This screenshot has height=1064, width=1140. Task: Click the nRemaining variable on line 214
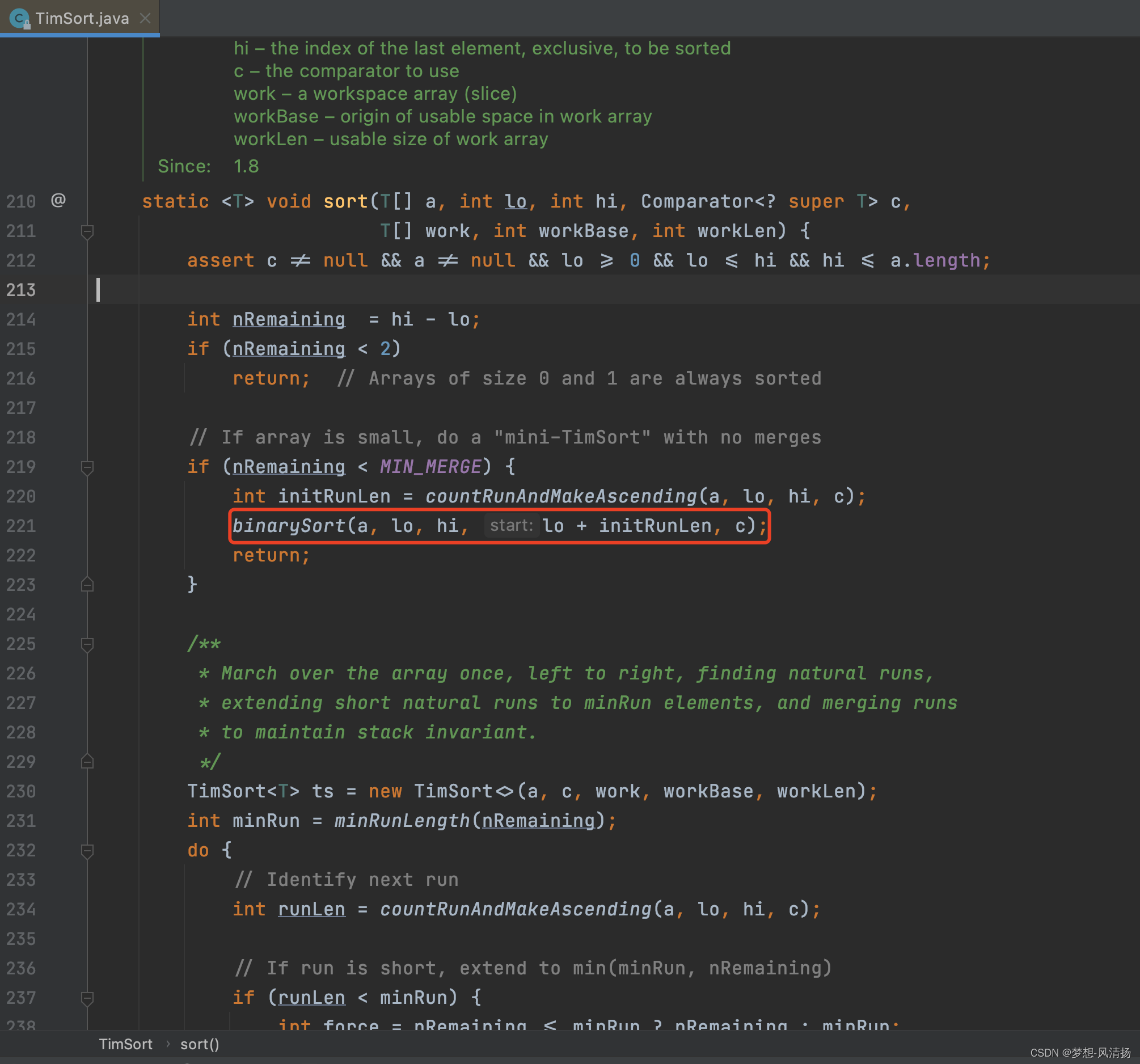pyautogui.click(x=289, y=319)
